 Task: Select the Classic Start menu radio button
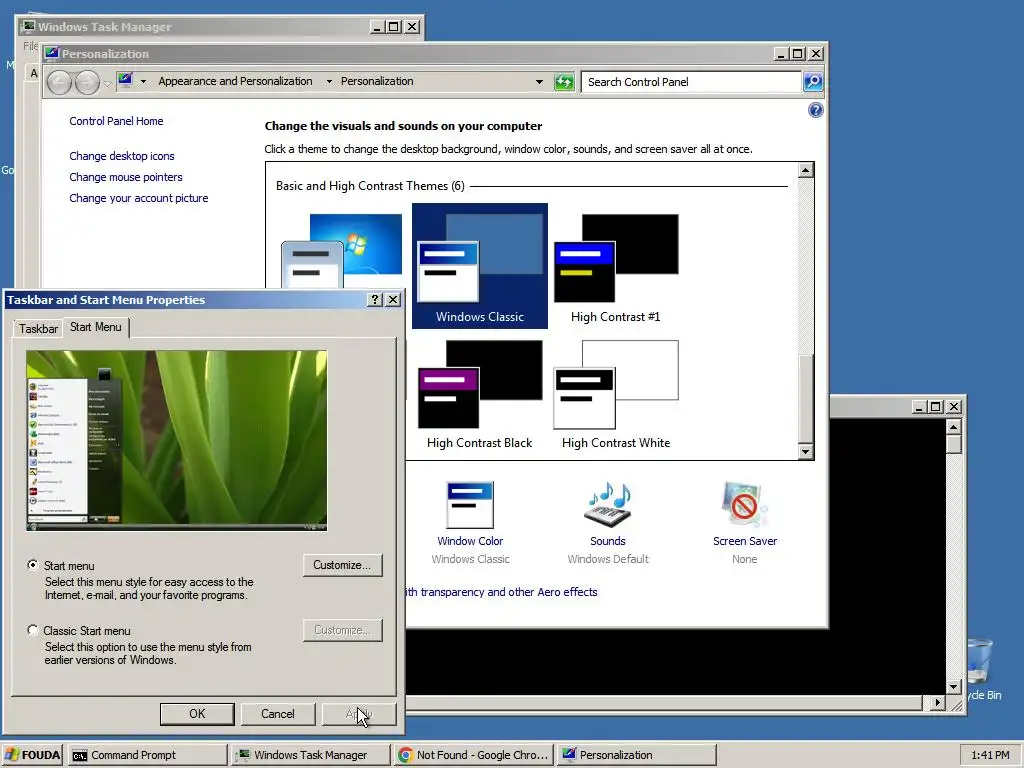(33, 630)
